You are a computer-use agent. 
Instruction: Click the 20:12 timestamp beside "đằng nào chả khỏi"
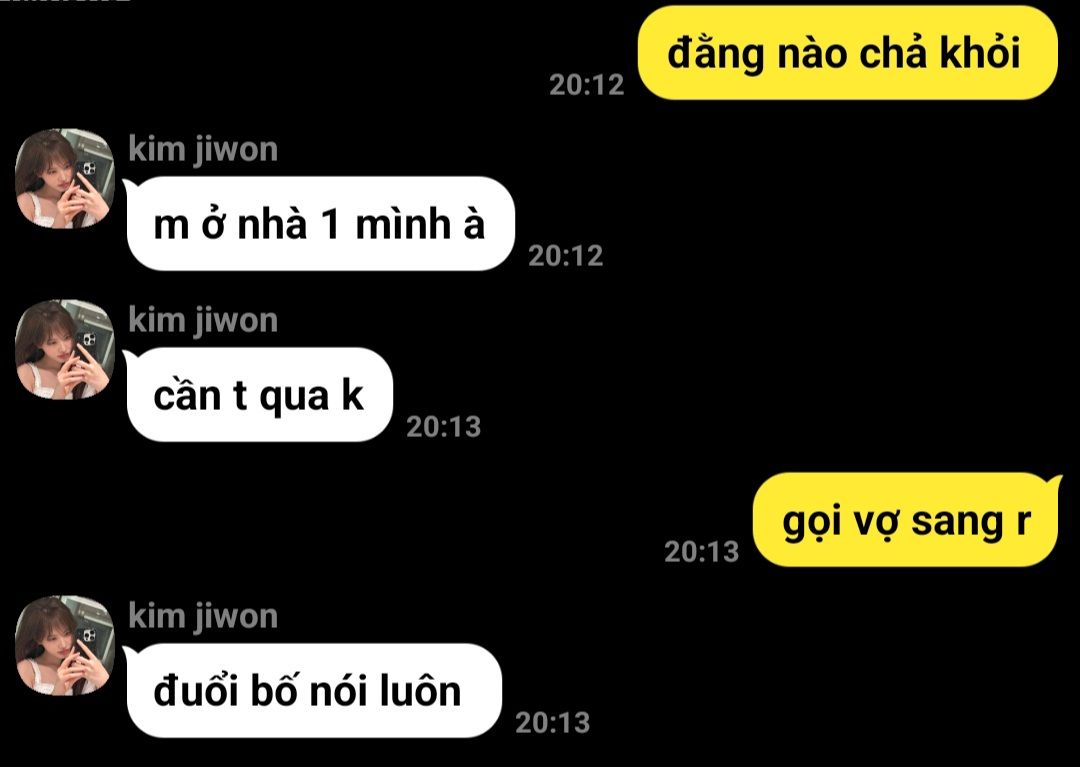587,85
